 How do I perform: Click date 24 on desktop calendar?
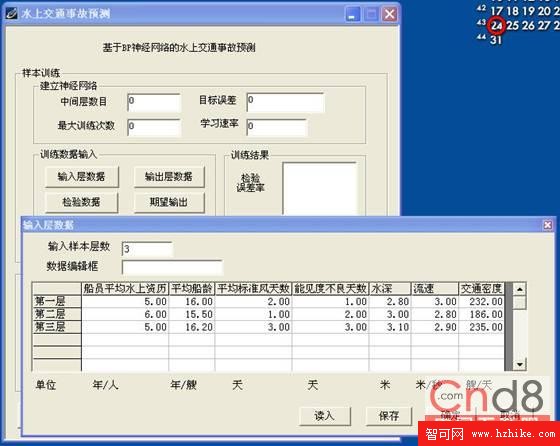click(497, 26)
